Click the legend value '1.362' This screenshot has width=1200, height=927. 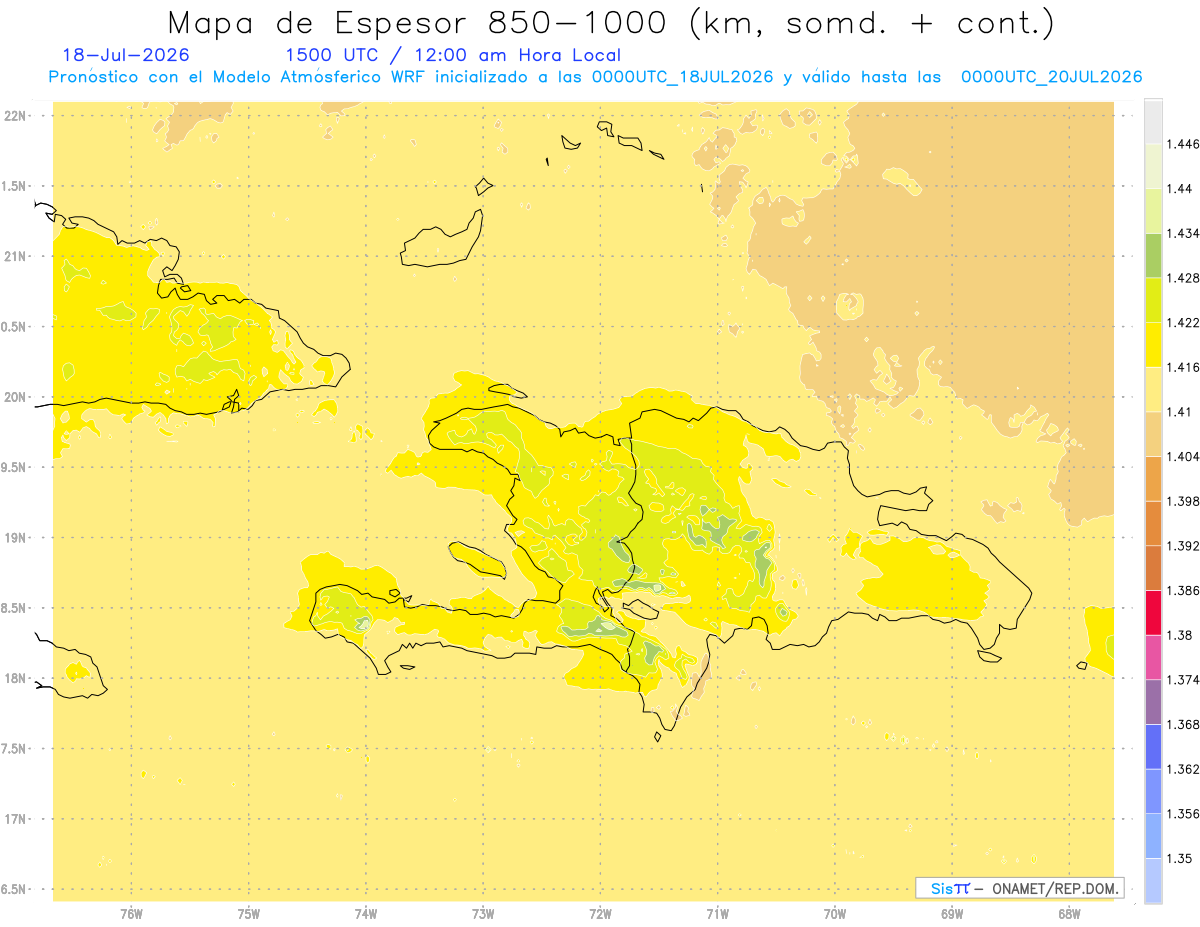coord(1183,769)
